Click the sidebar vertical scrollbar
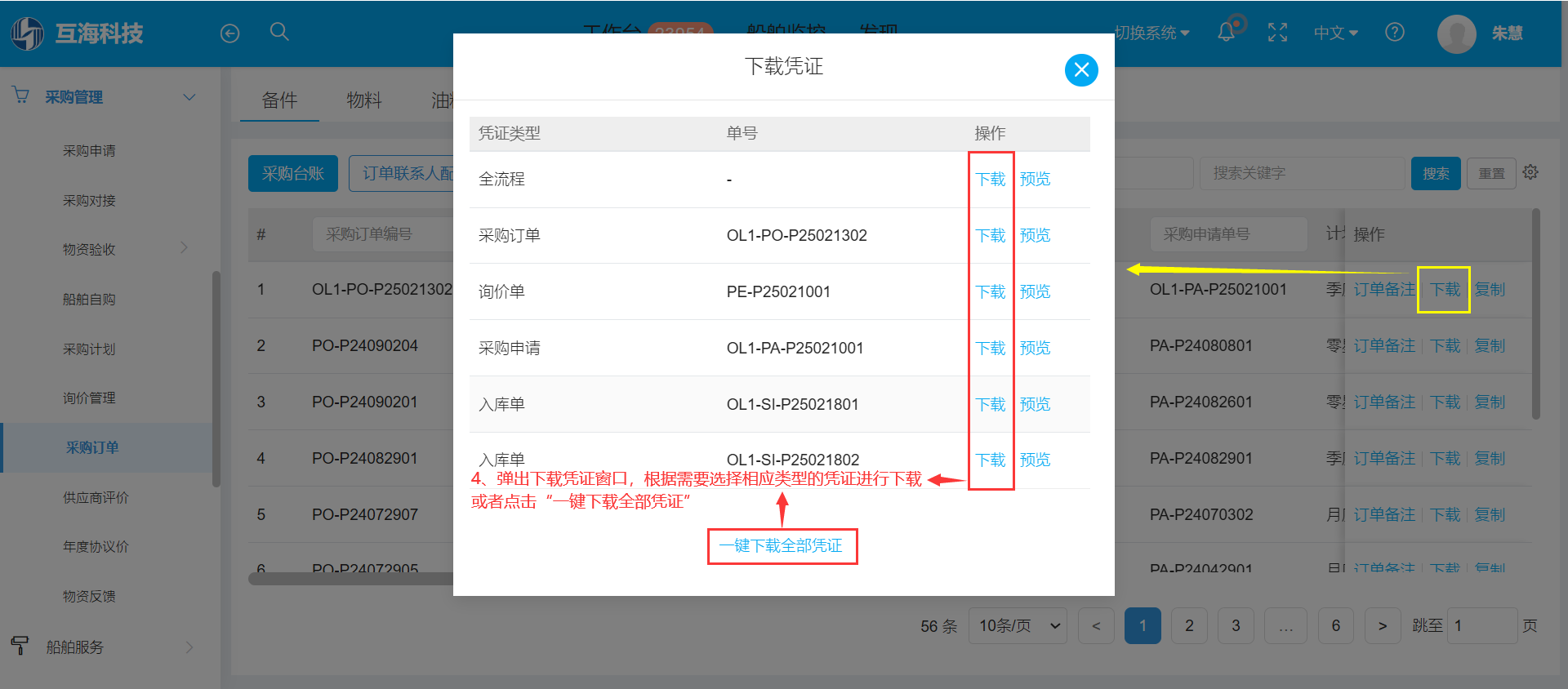Screen dimensions: 1568x689 (216, 379)
